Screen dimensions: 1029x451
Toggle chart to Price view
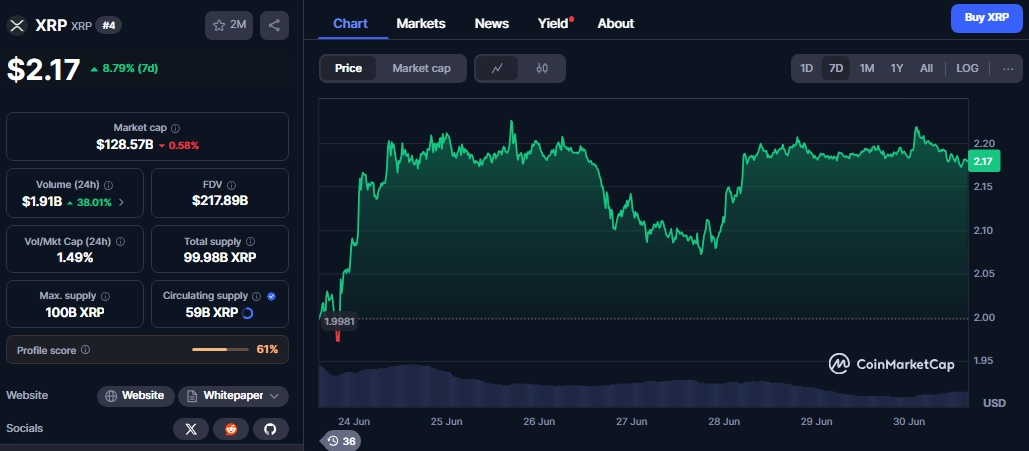coord(348,68)
